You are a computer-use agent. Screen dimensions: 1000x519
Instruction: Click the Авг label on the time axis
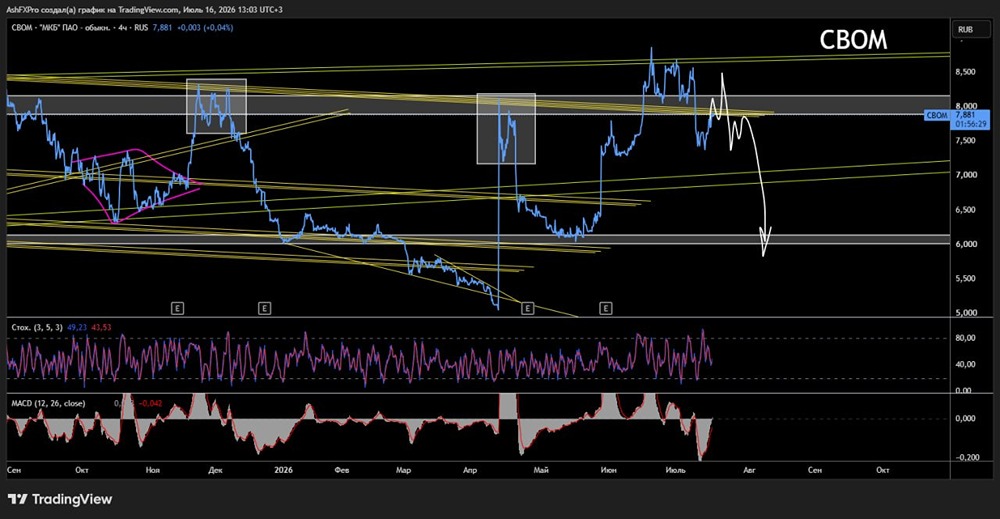point(749,471)
